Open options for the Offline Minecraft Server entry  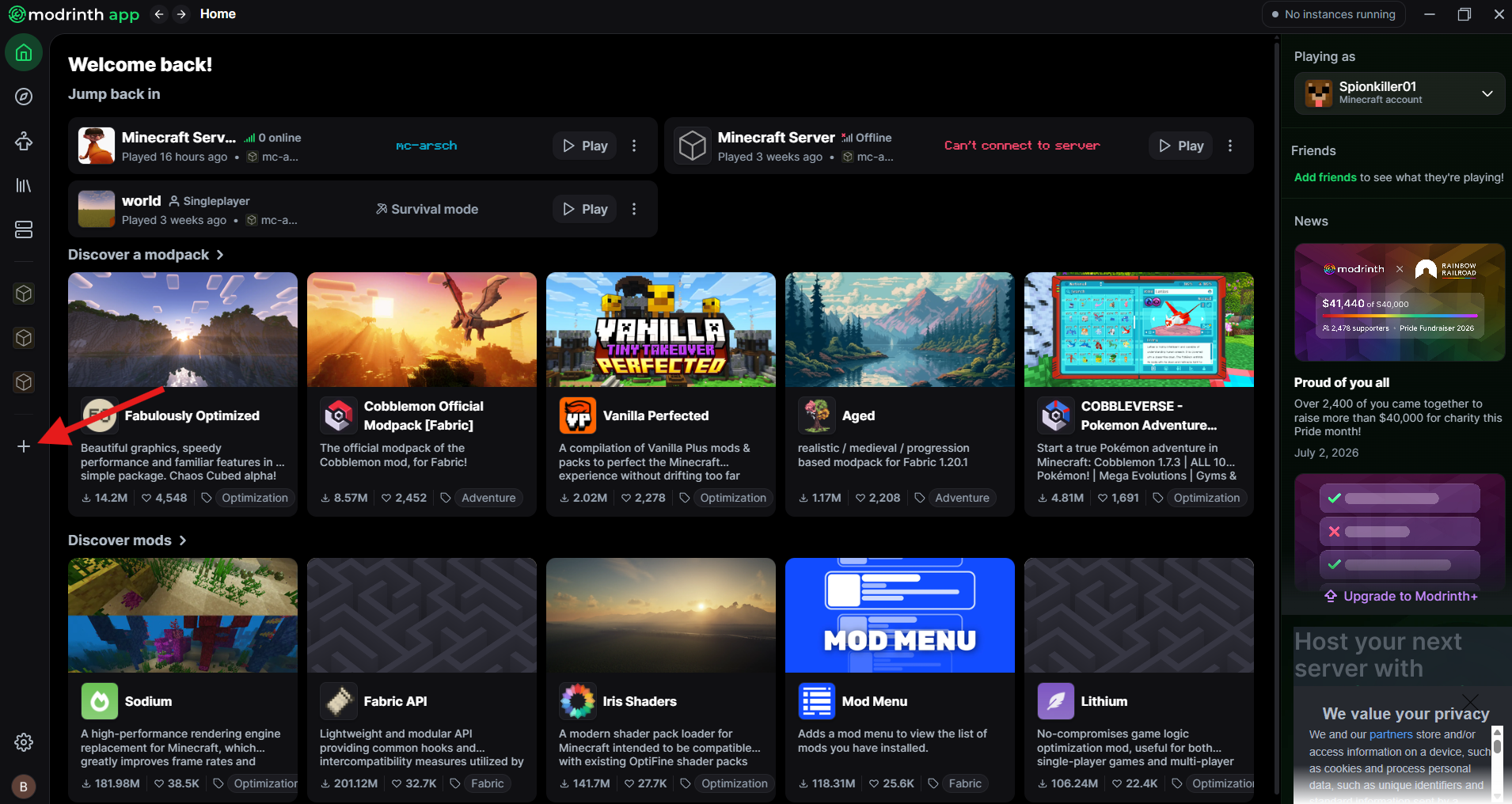[1230, 146]
